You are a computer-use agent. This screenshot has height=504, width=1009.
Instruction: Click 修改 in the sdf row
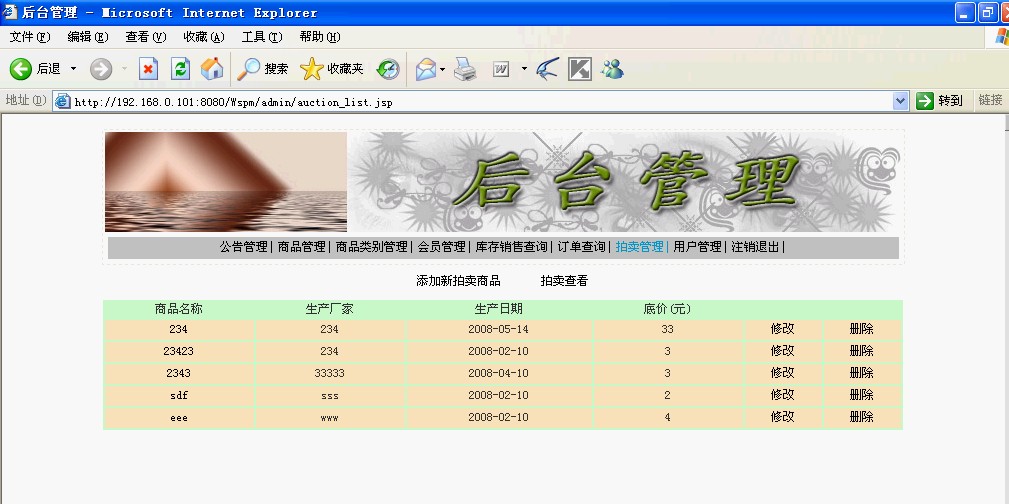[782, 395]
